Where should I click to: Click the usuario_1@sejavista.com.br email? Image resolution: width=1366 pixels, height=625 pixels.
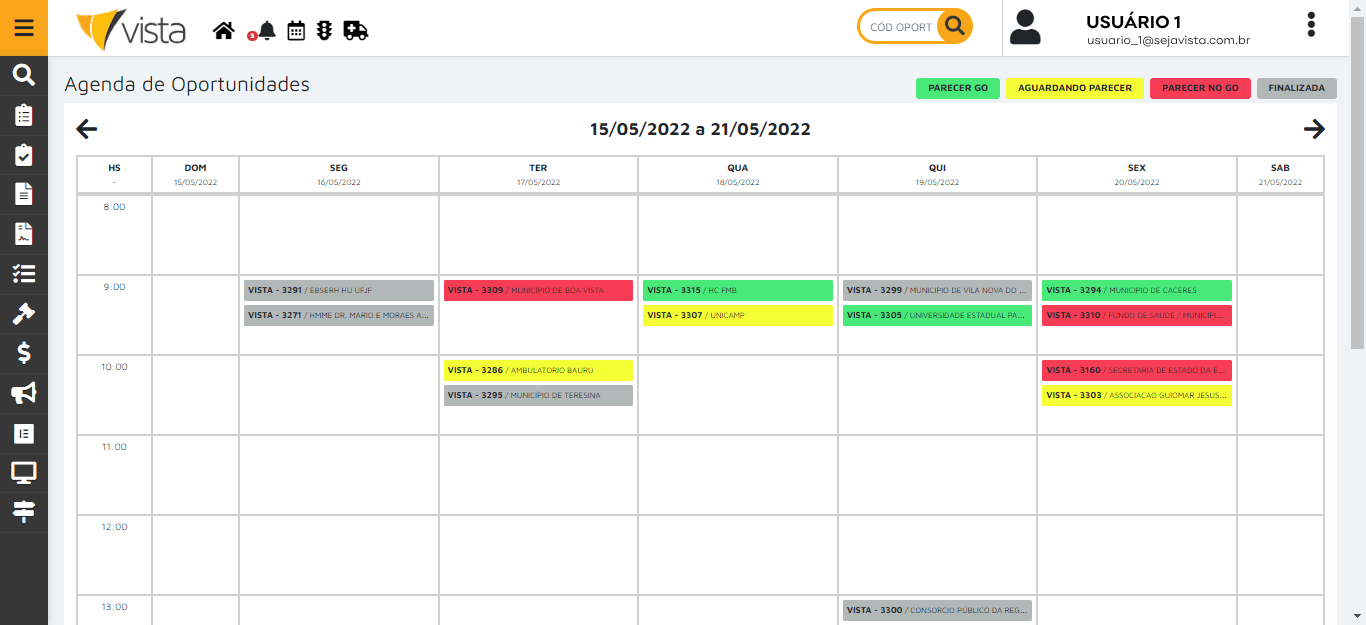tap(1168, 41)
